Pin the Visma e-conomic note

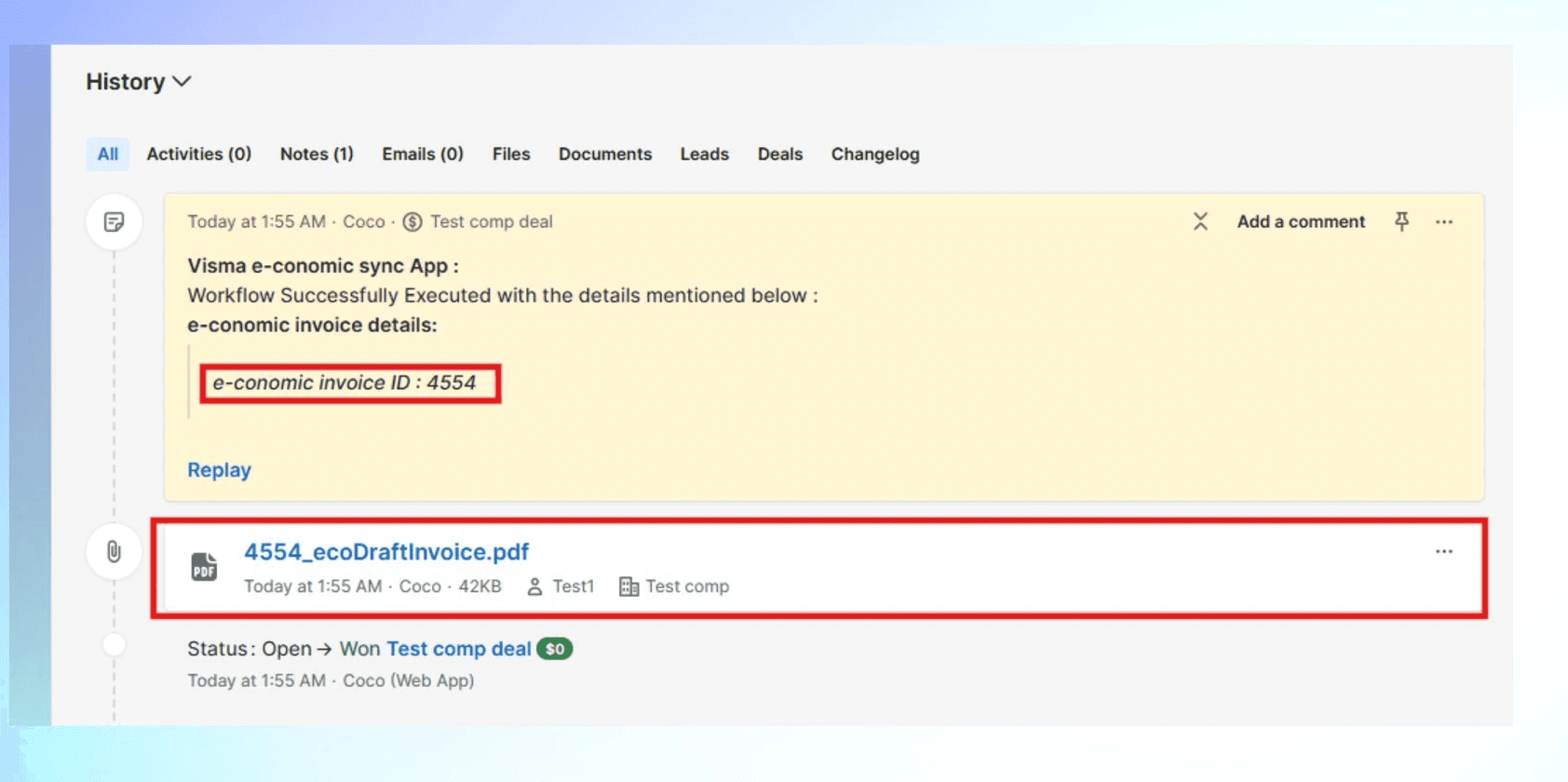click(x=1401, y=222)
